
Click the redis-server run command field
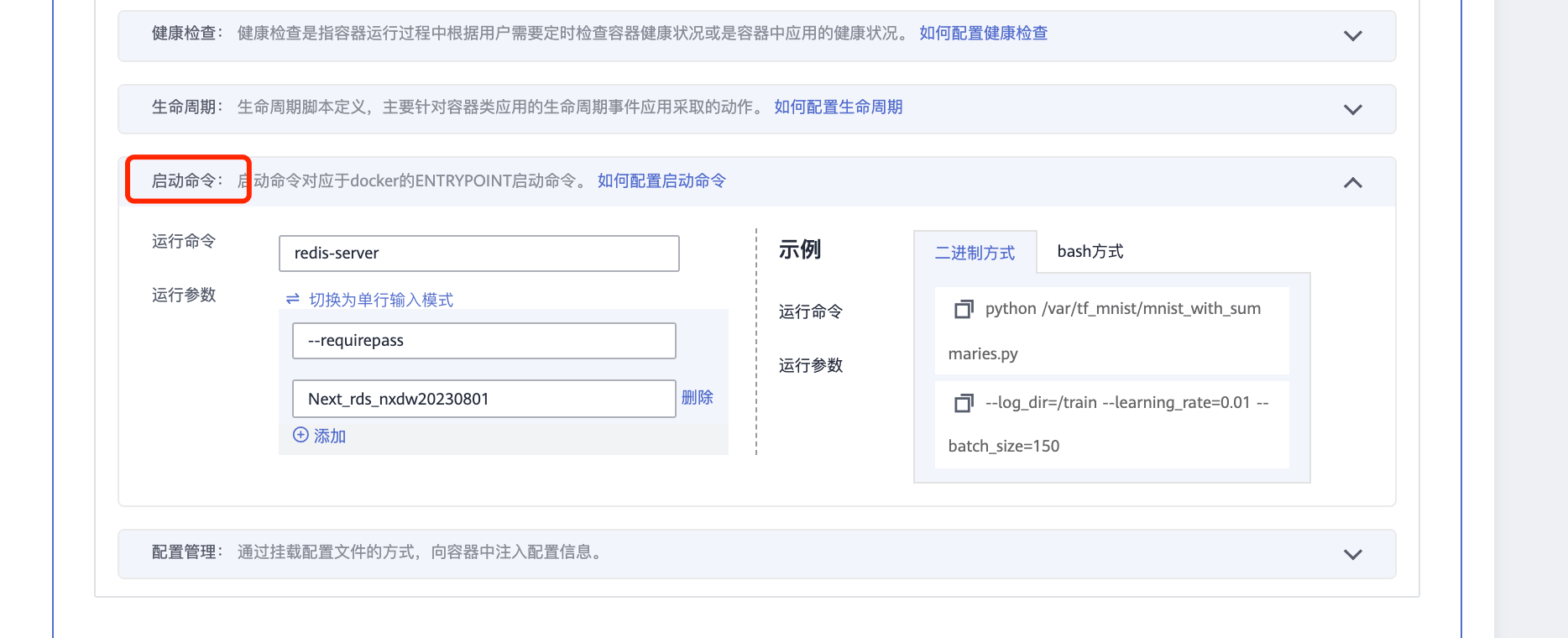[x=478, y=254]
